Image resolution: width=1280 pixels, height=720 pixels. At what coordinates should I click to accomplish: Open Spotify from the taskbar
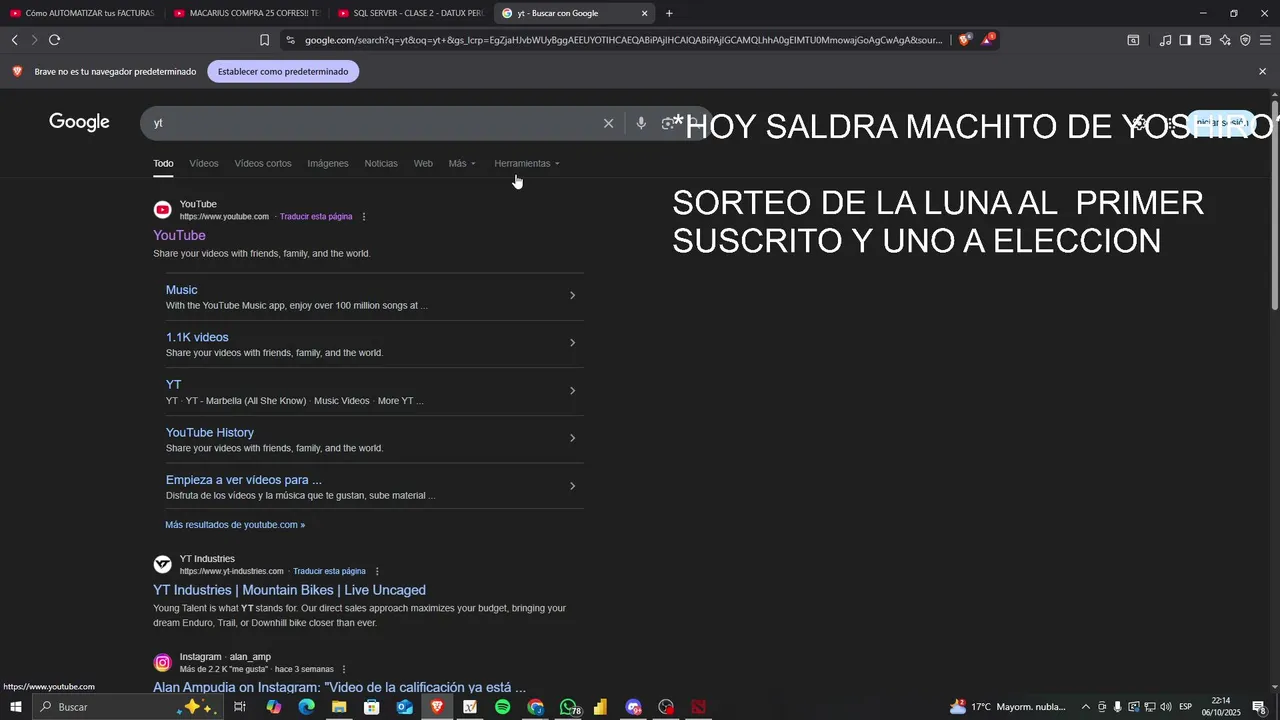pos(502,707)
